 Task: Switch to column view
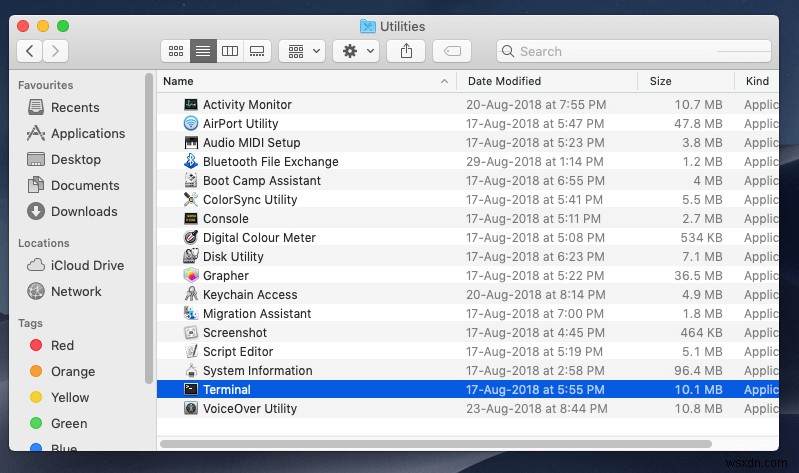coord(230,51)
